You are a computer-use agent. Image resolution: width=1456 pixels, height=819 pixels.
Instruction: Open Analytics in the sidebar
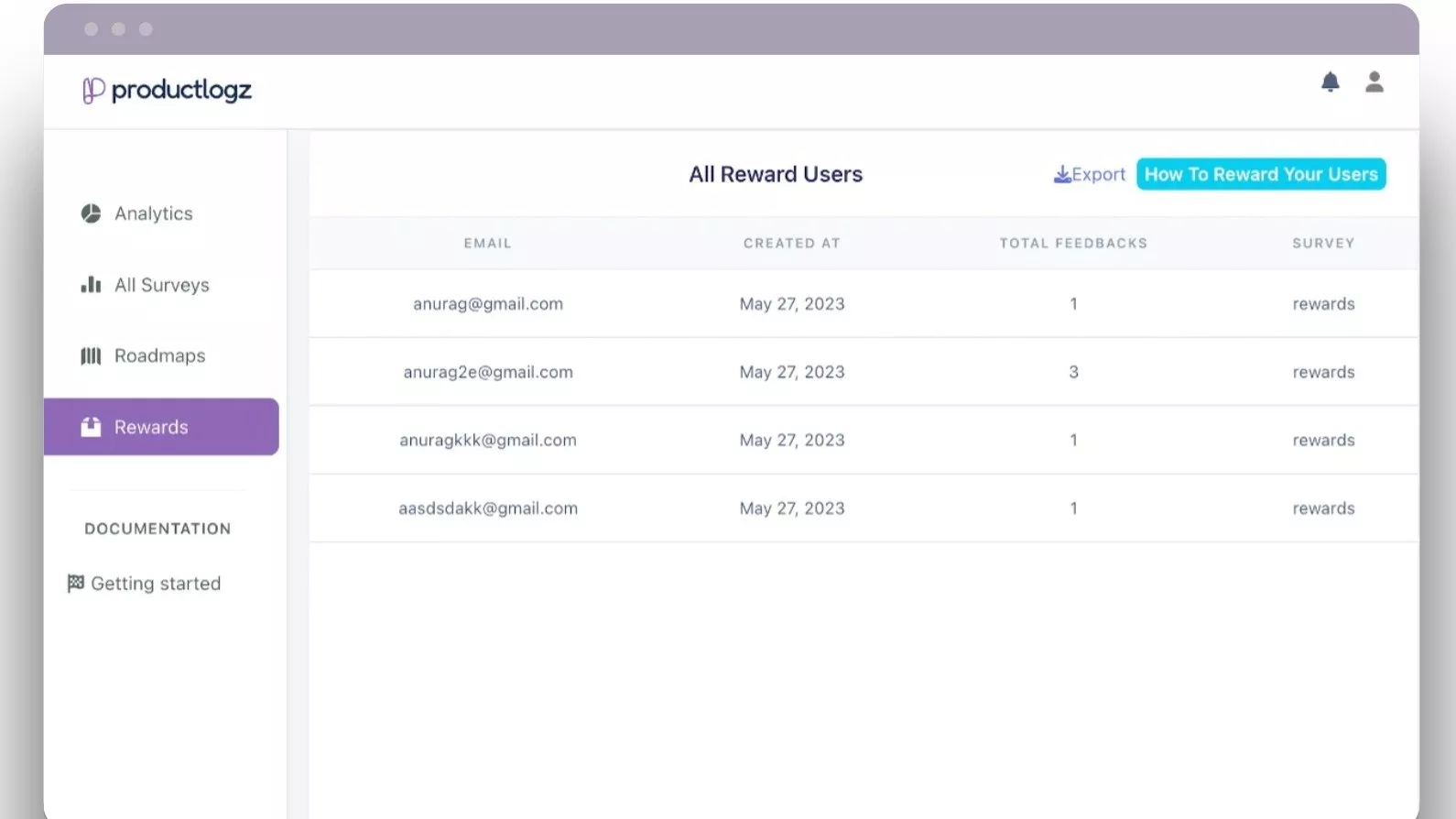pyautogui.click(x=153, y=213)
